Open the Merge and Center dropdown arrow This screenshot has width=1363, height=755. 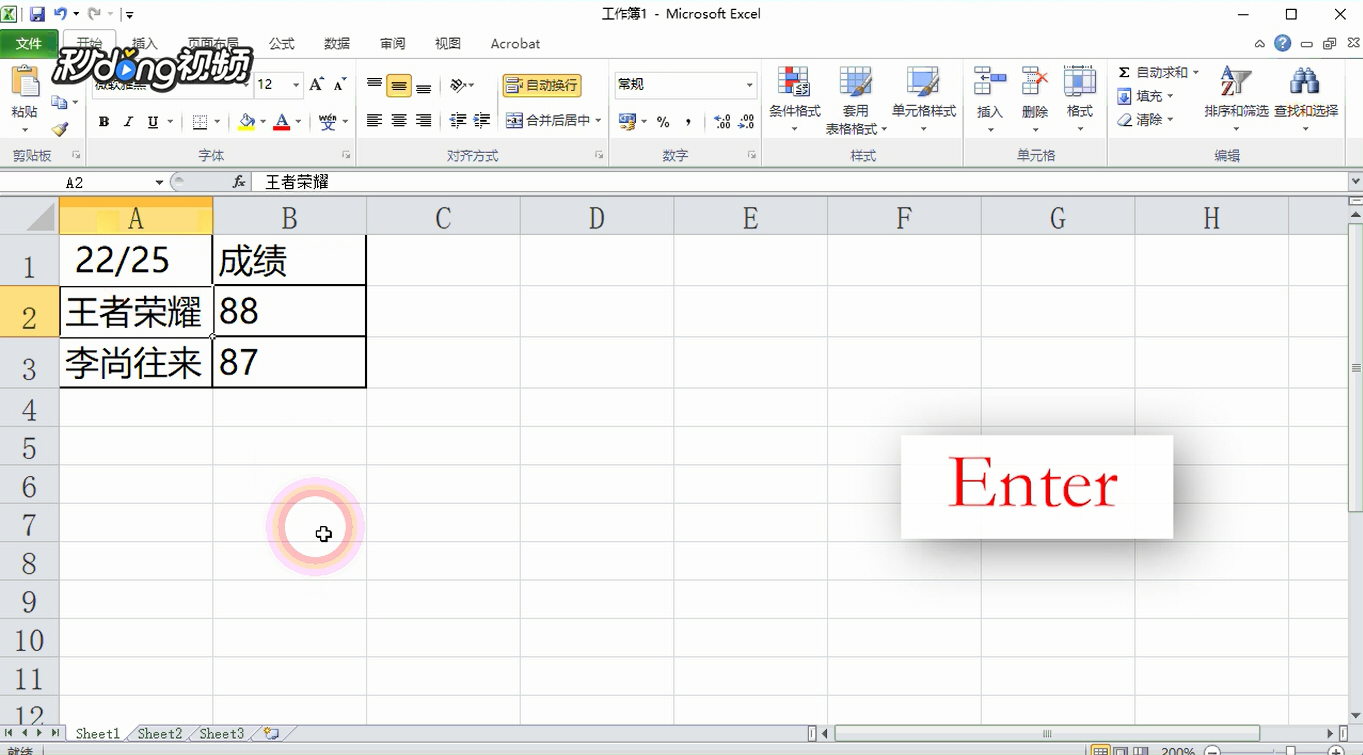598,121
